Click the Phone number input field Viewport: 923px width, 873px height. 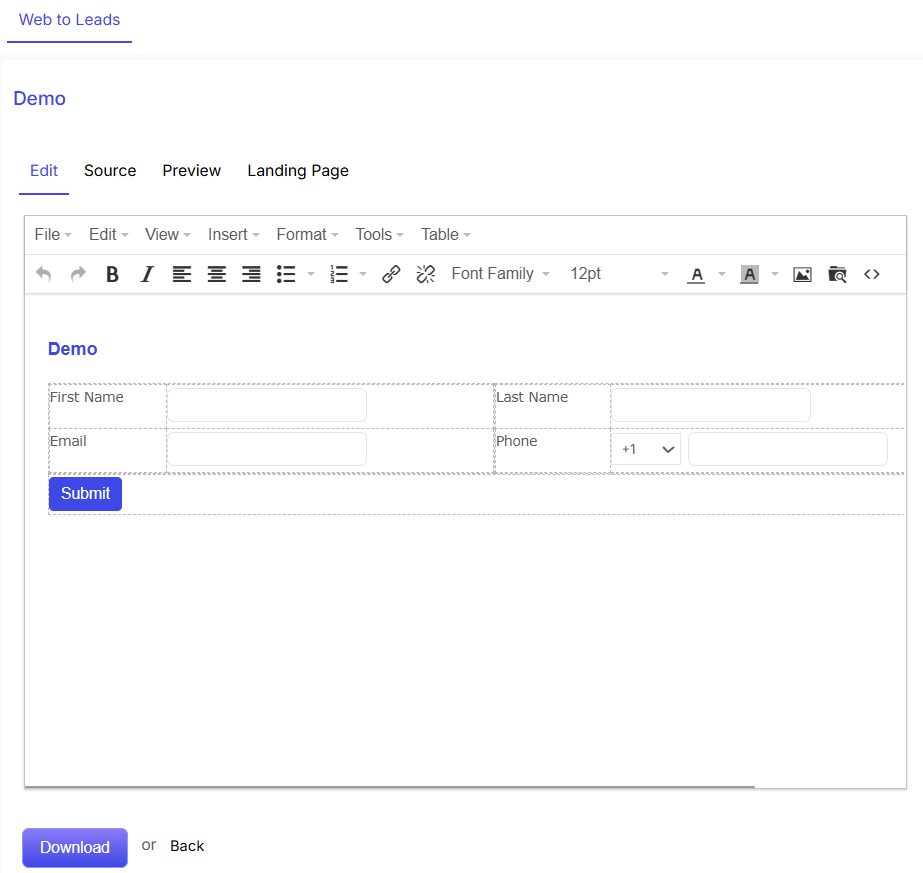click(x=788, y=449)
